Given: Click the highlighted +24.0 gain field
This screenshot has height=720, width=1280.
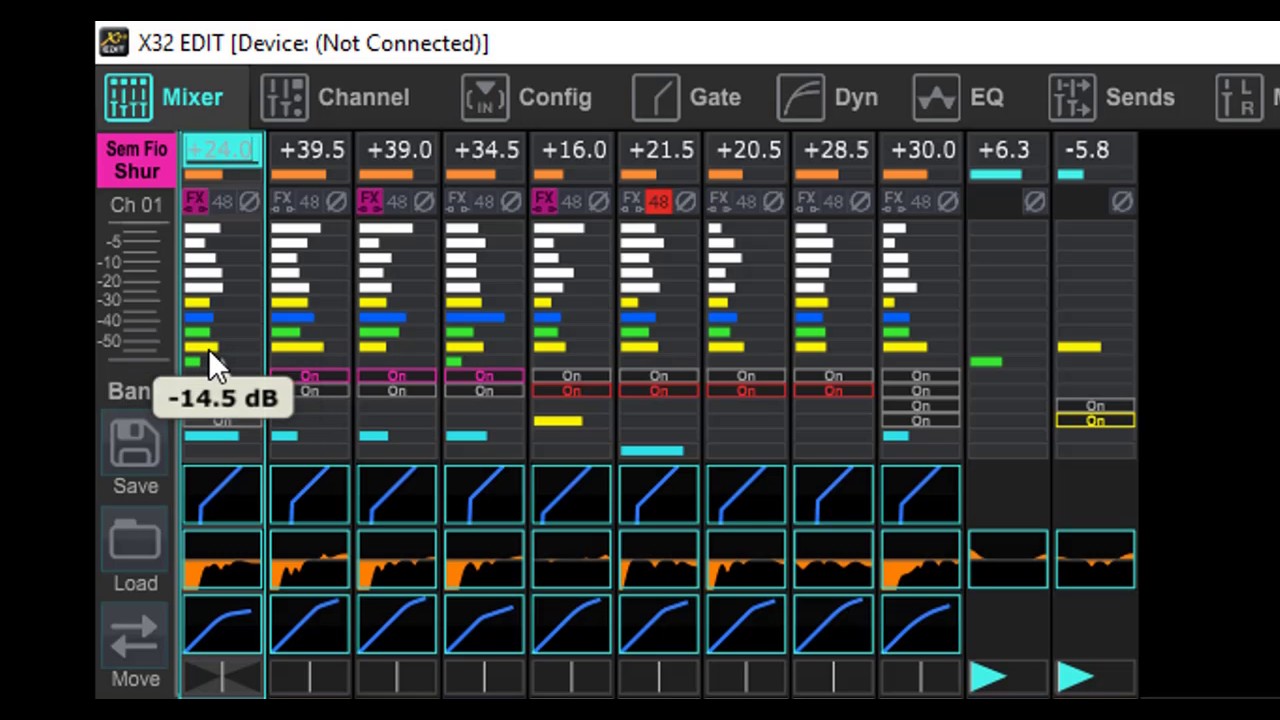Looking at the screenshot, I should coord(222,151).
